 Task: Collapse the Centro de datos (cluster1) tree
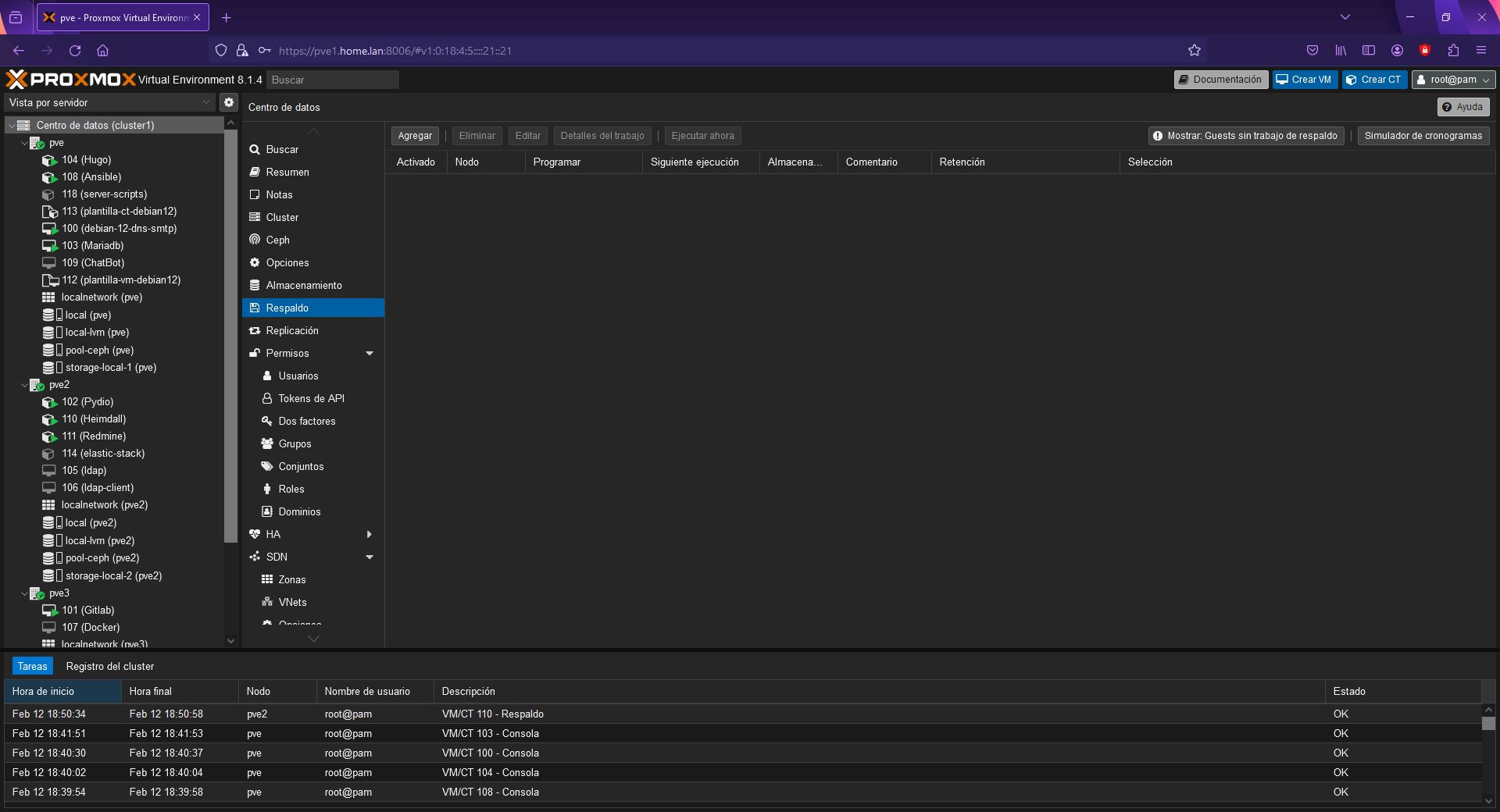[12, 125]
